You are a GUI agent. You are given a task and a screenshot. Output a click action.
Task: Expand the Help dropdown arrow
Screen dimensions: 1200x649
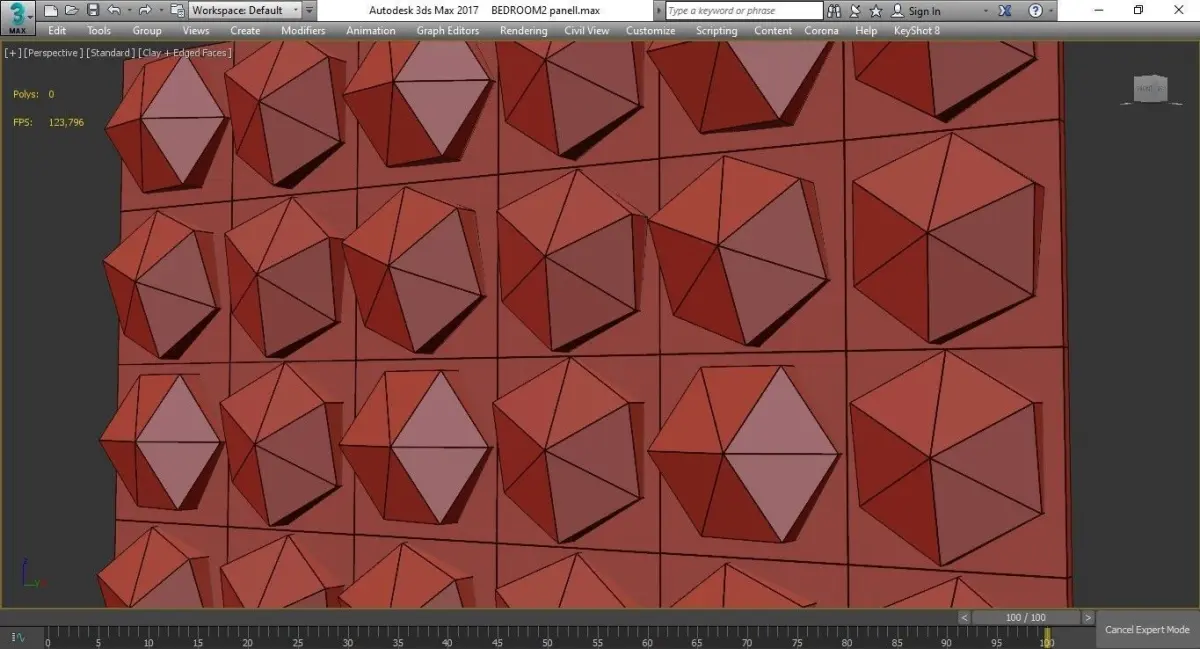(1050, 11)
